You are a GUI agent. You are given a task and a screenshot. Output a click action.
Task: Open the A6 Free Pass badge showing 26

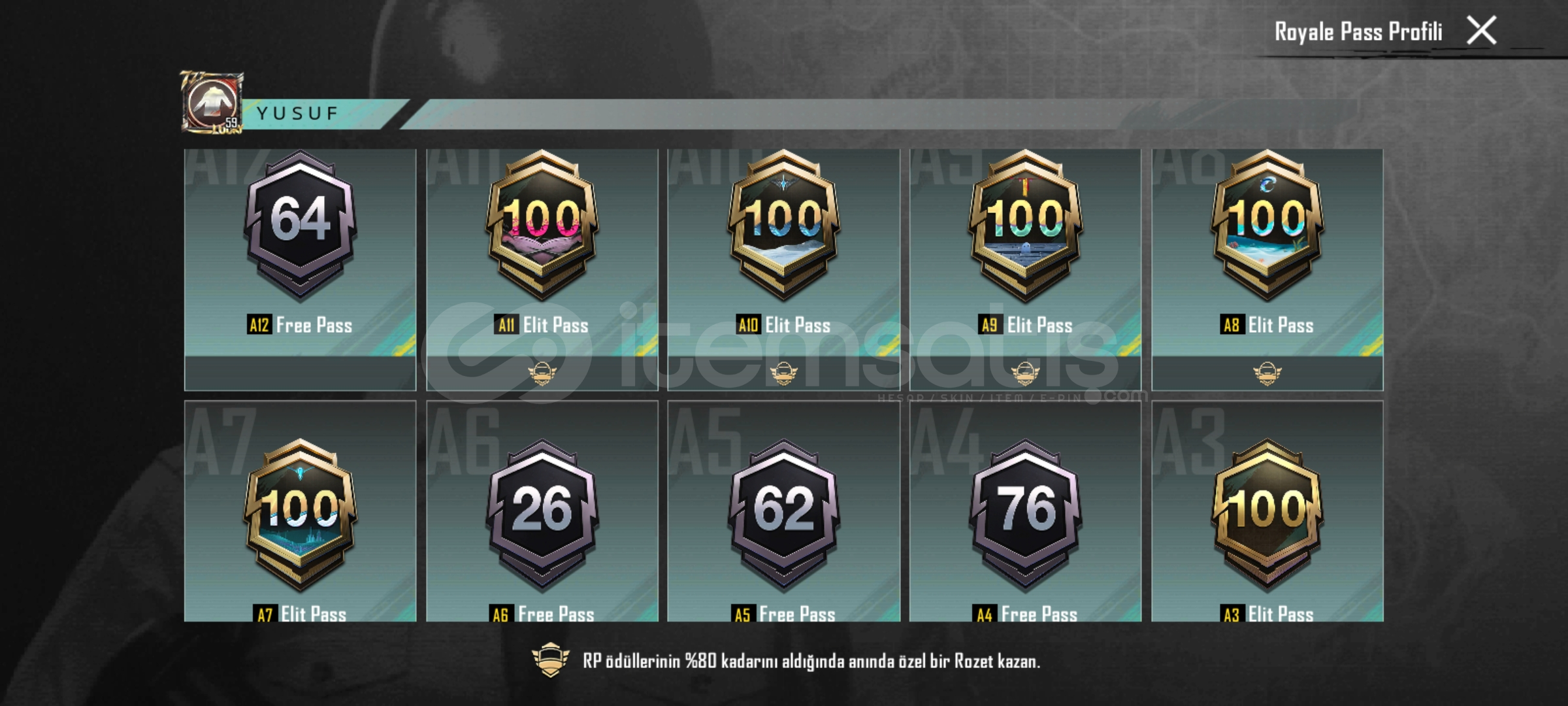coord(542,514)
